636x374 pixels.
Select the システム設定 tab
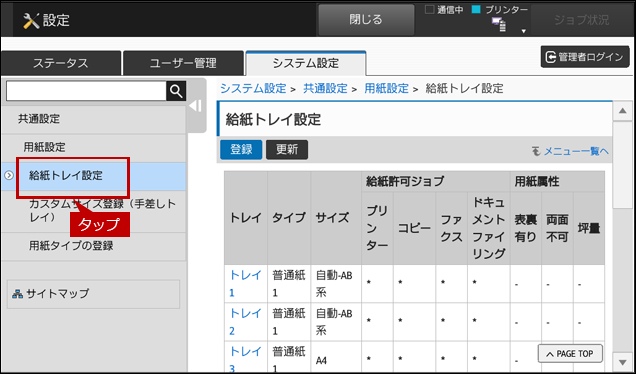[x=306, y=63]
